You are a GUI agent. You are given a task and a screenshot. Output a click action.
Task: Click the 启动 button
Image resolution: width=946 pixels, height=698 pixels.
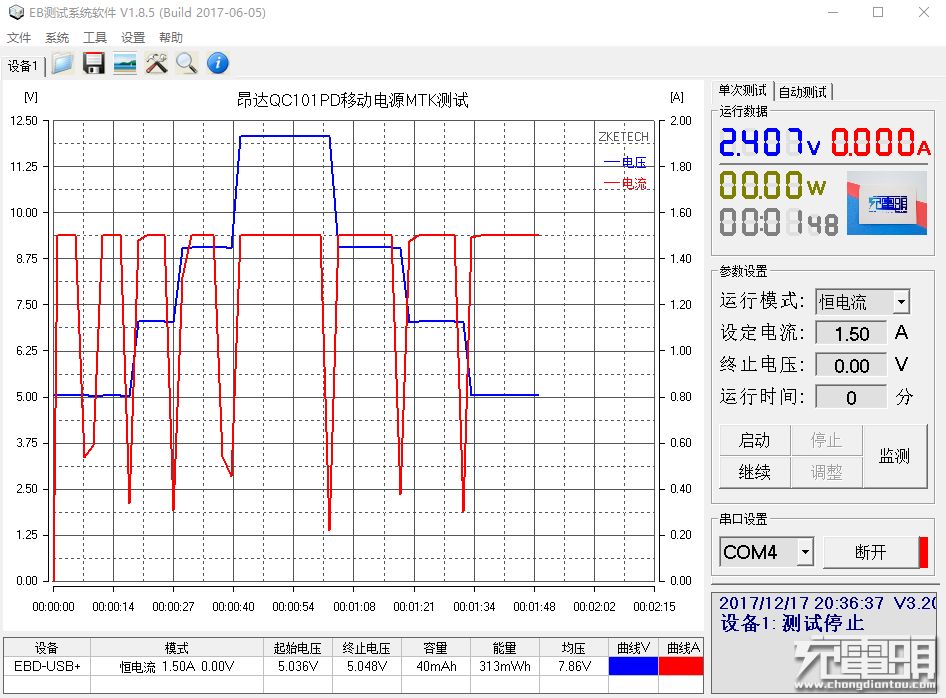pos(754,440)
